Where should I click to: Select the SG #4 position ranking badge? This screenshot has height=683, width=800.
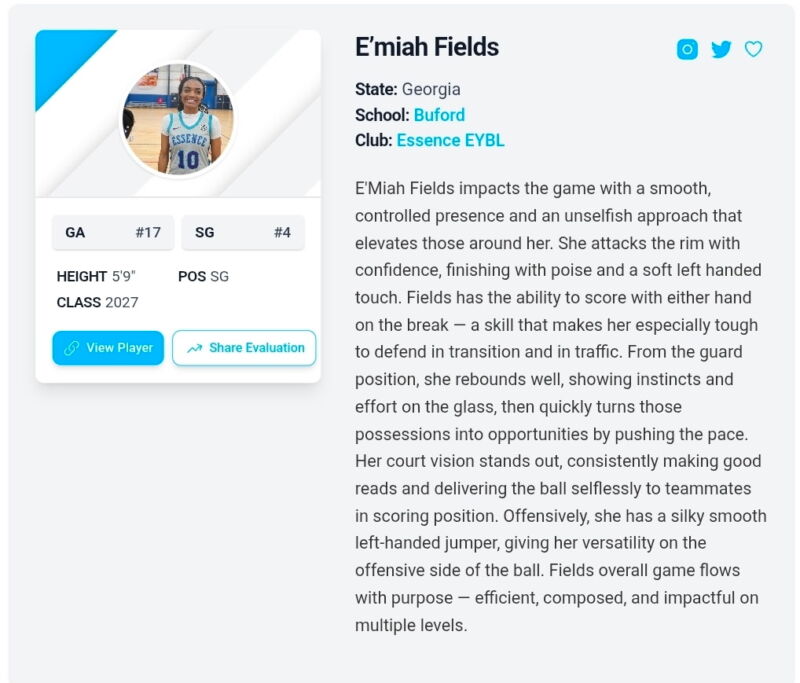click(x=243, y=232)
